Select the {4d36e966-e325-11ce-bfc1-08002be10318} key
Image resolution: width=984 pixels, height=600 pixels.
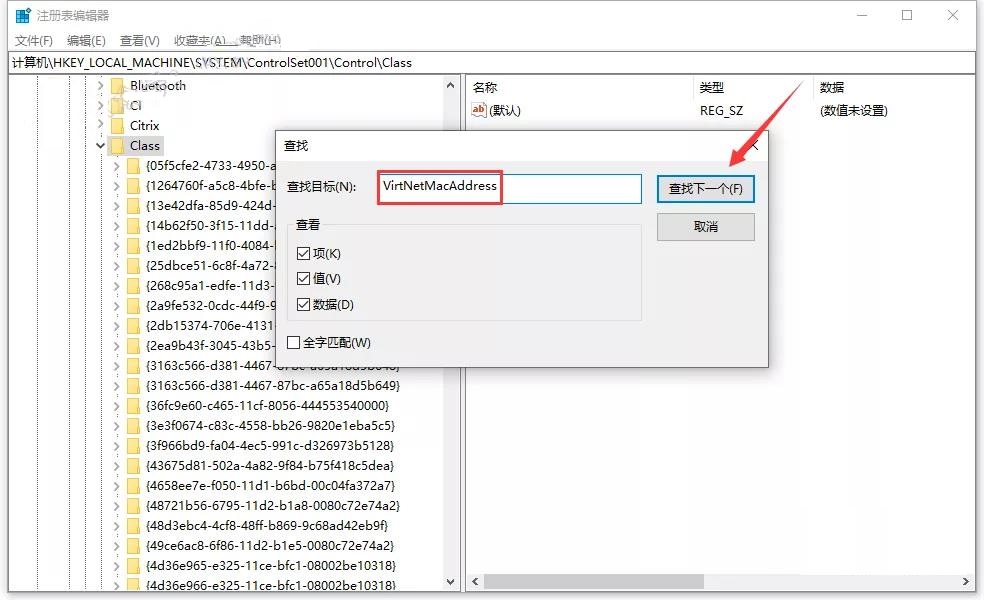point(270,585)
